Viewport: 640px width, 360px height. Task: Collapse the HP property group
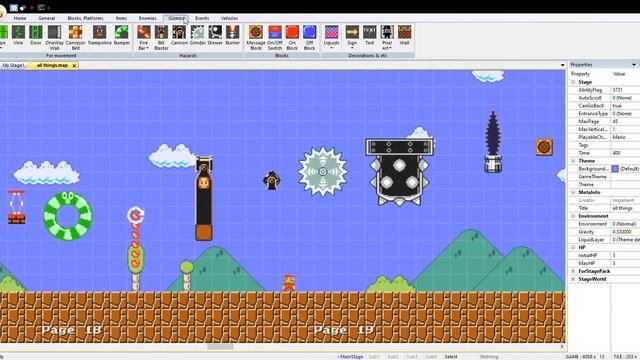573,247
